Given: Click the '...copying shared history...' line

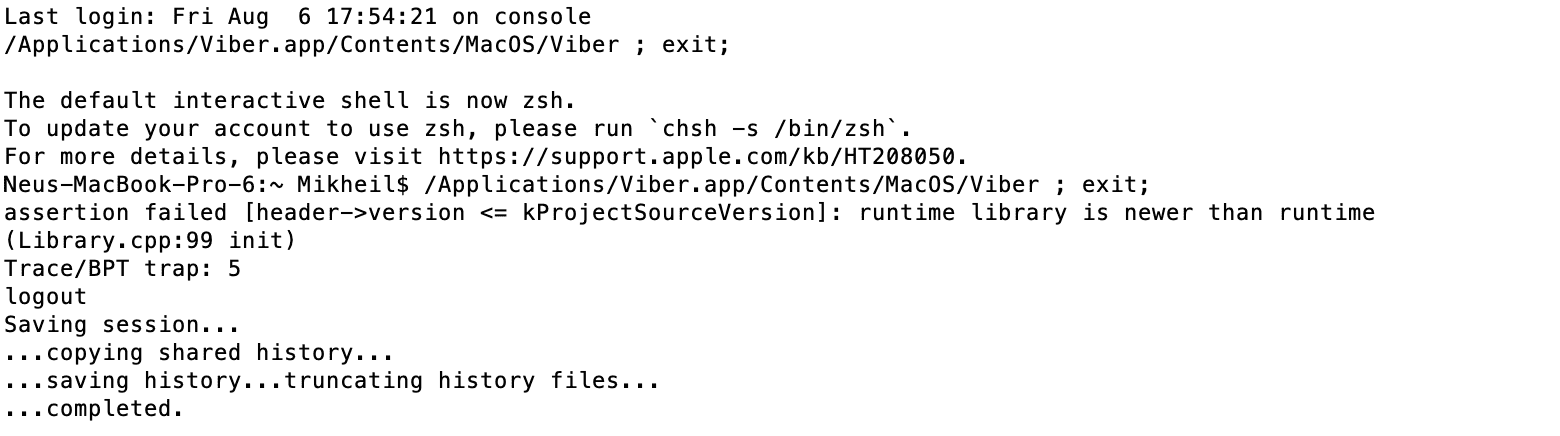Looking at the screenshot, I should [x=200, y=353].
